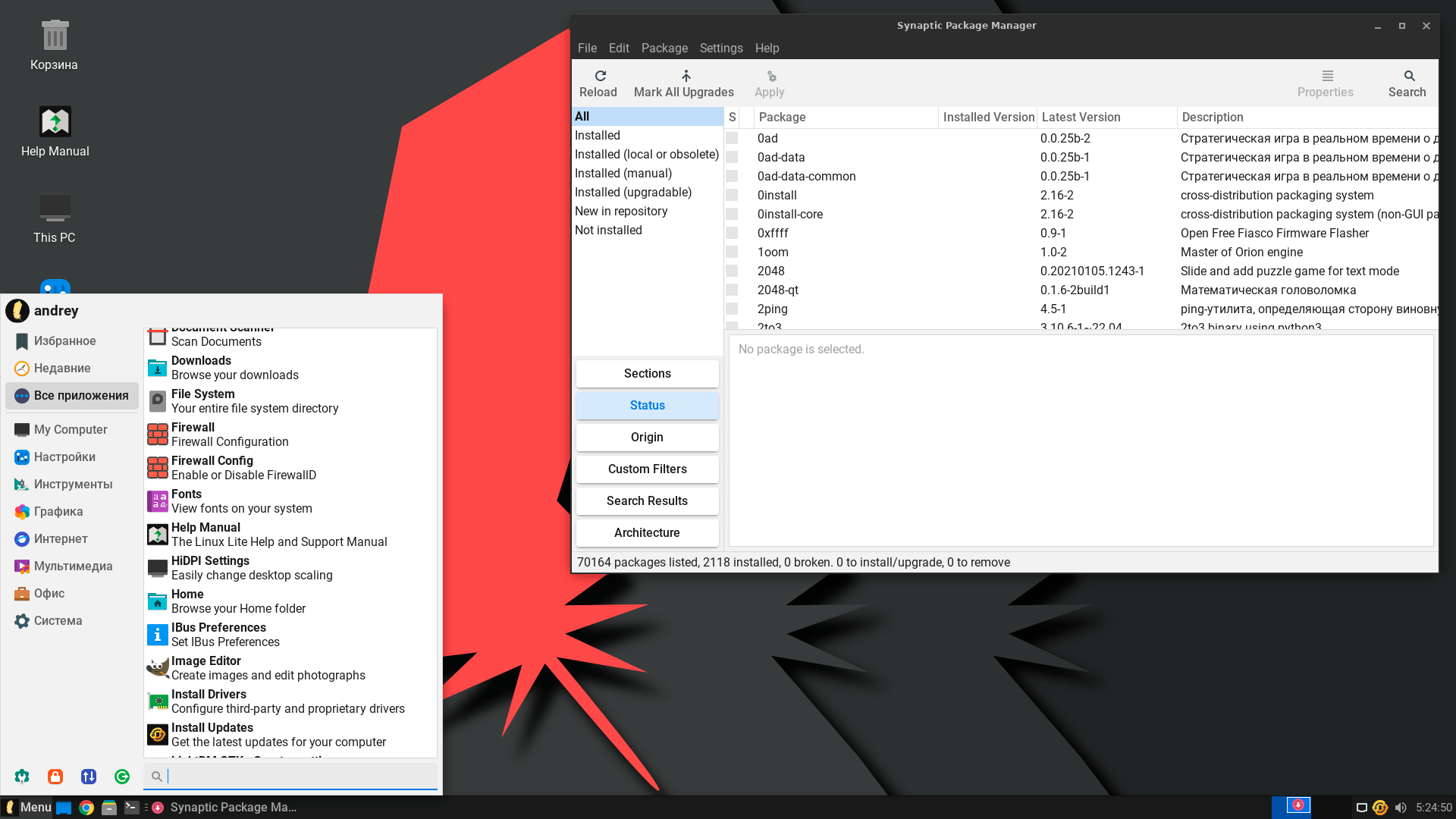
Task: Click Mark All Upgrades icon
Action: click(686, 76)
